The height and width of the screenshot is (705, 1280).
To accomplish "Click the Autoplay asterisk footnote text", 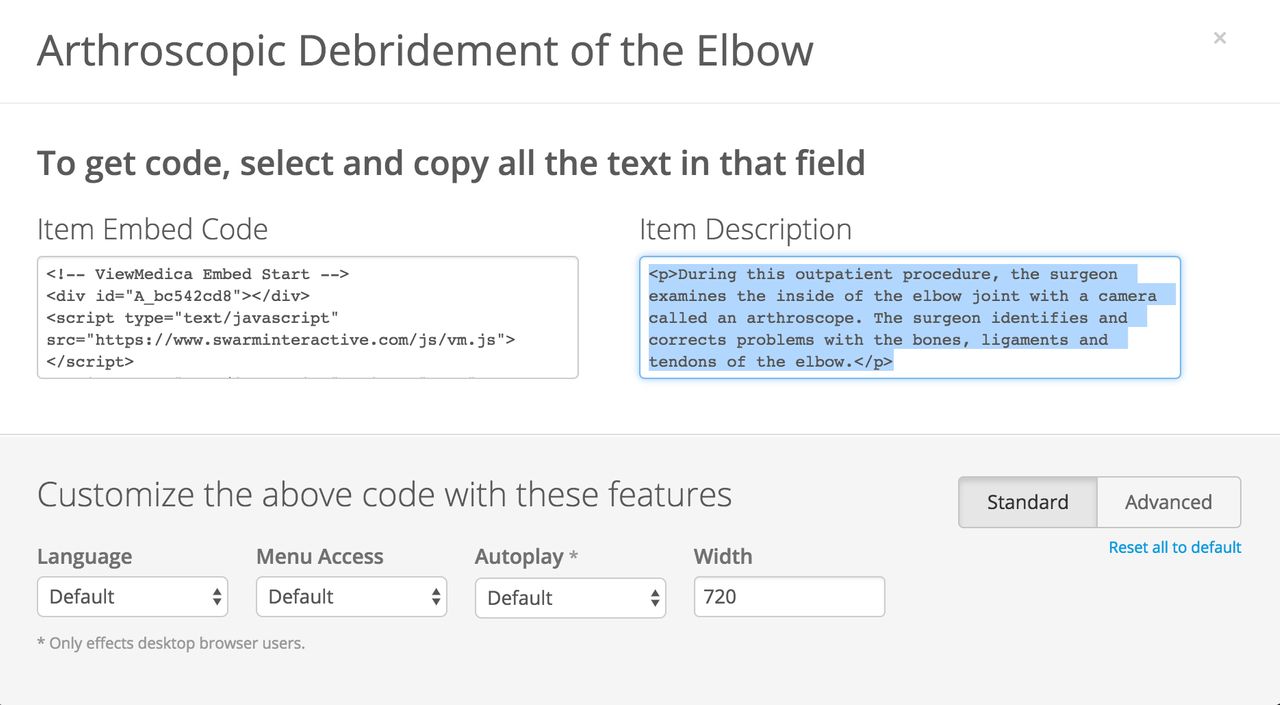I will tap(170, 643).
